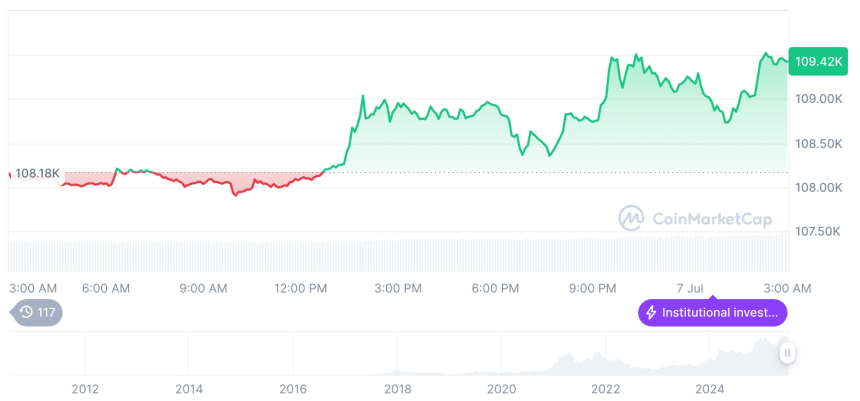Open the "Institutional invest..." event label
This screenshot has height=401, width=860.
click(x=713, y=313)
